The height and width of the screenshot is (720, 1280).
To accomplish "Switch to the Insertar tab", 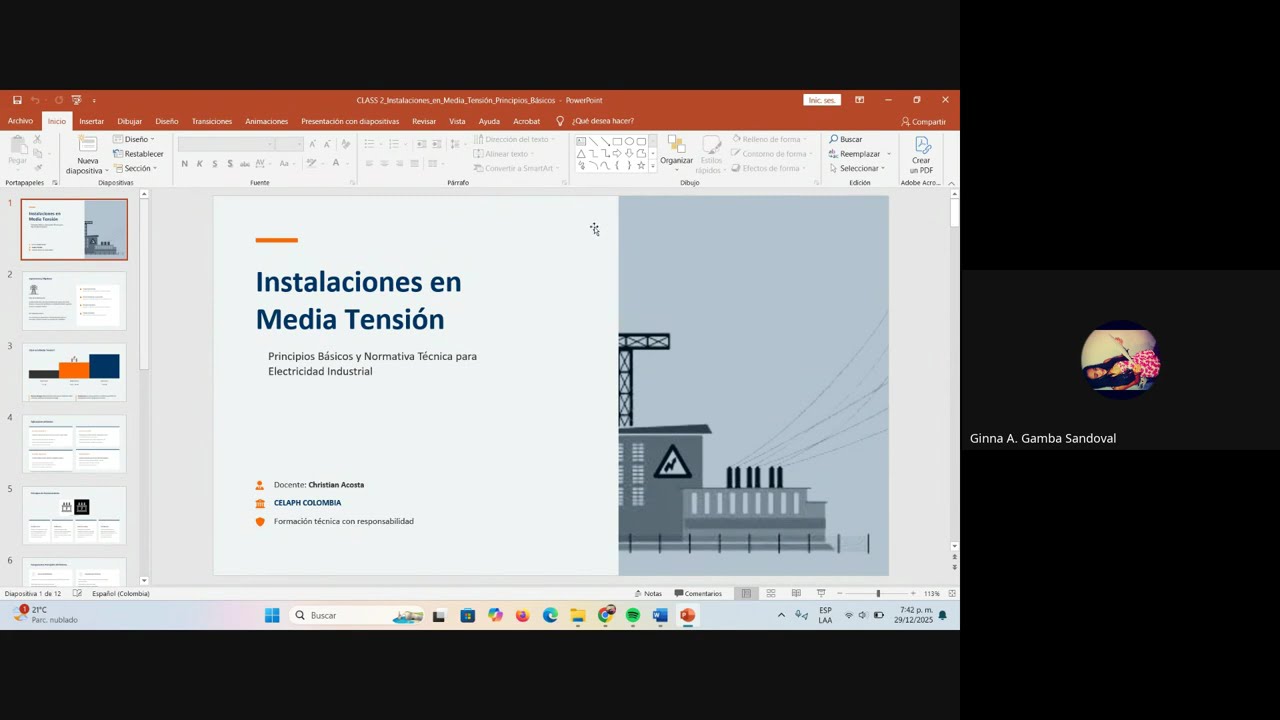I will (91, 121).
